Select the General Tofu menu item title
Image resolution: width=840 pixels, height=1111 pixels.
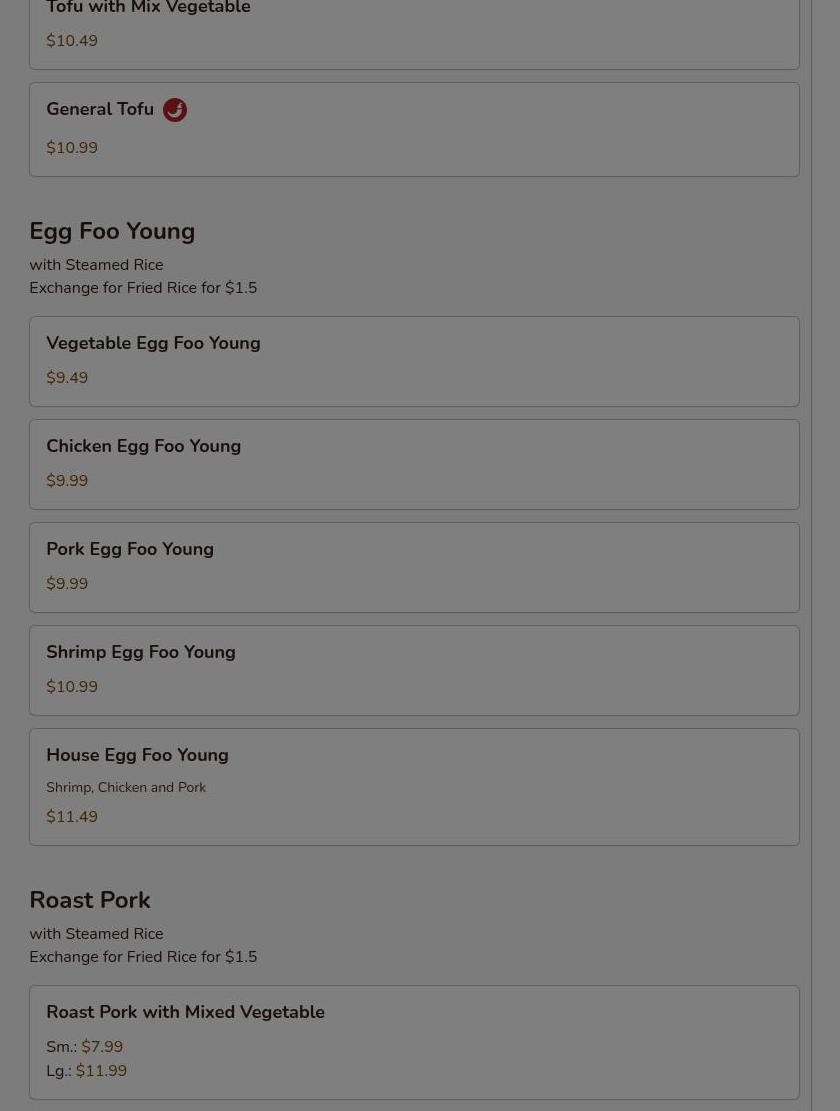tap(100, 109)
